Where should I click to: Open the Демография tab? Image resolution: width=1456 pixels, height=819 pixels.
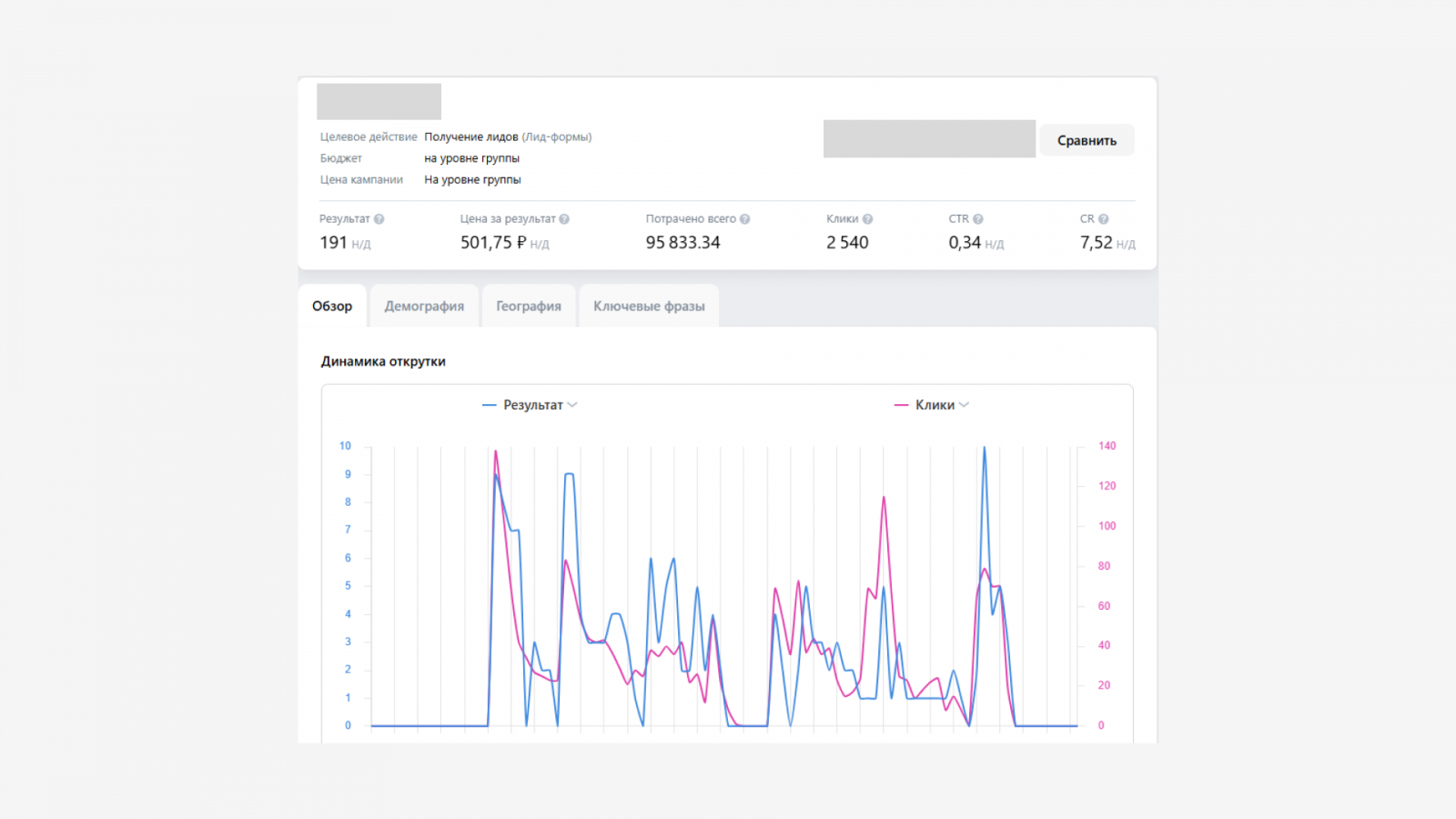[424, 307]
